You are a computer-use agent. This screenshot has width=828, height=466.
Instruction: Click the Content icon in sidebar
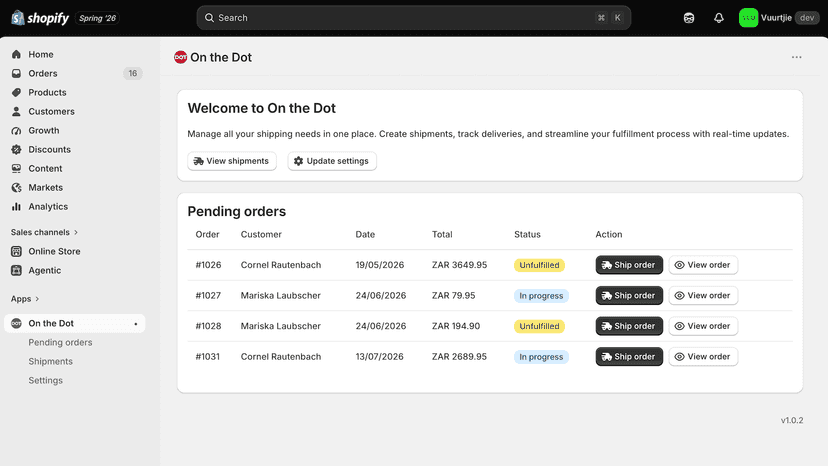pos(16,169)
